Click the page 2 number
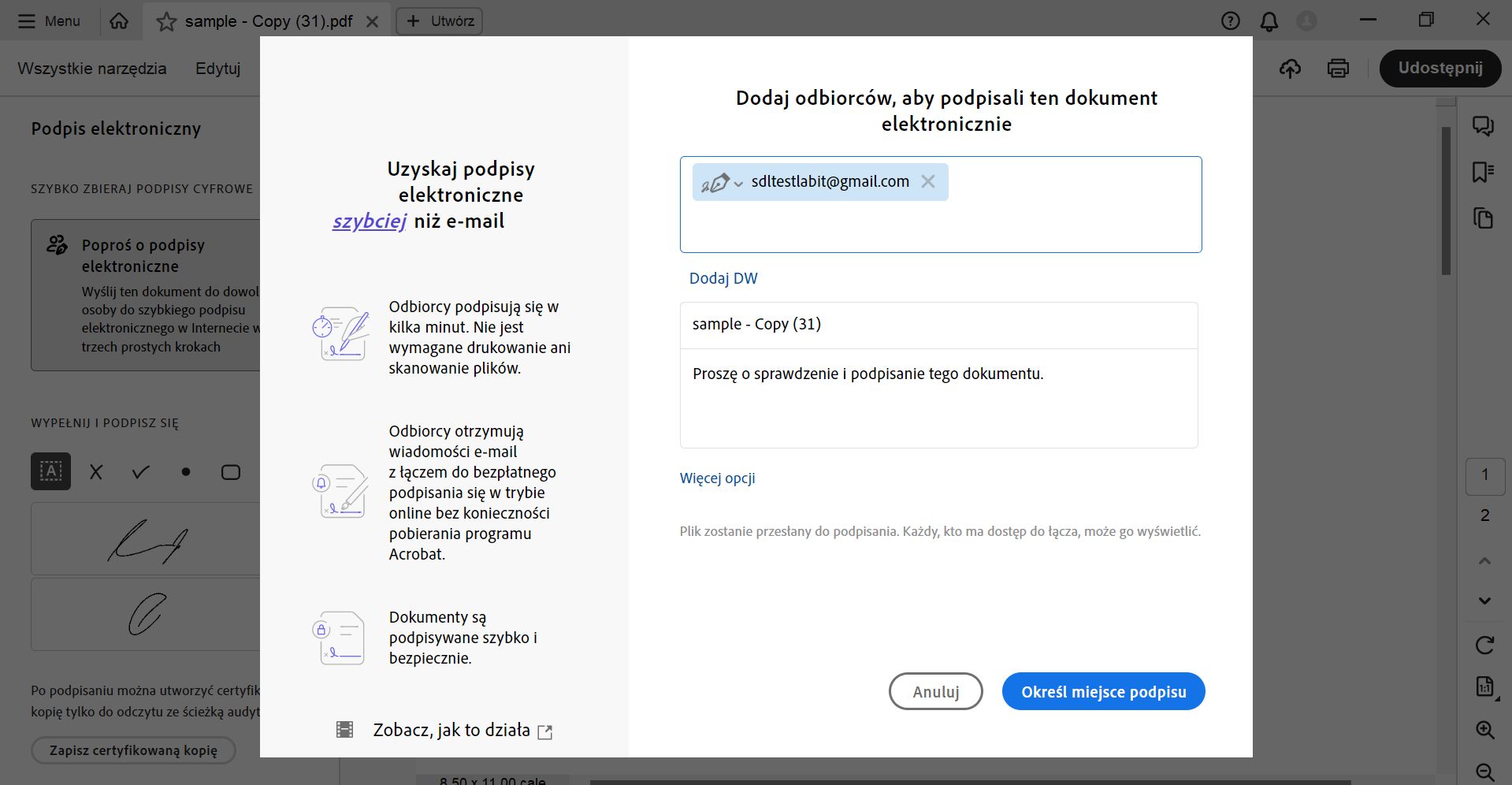The width and height of the screenshot is (1512, 785). [1484, 515]
